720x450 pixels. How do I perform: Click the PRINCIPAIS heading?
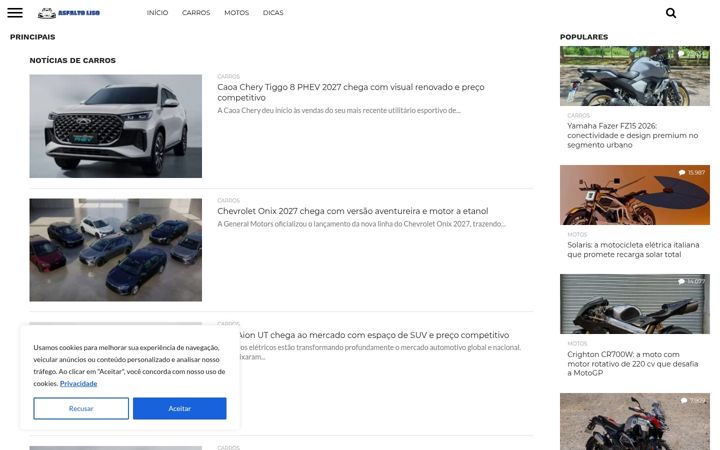(33, 37)
